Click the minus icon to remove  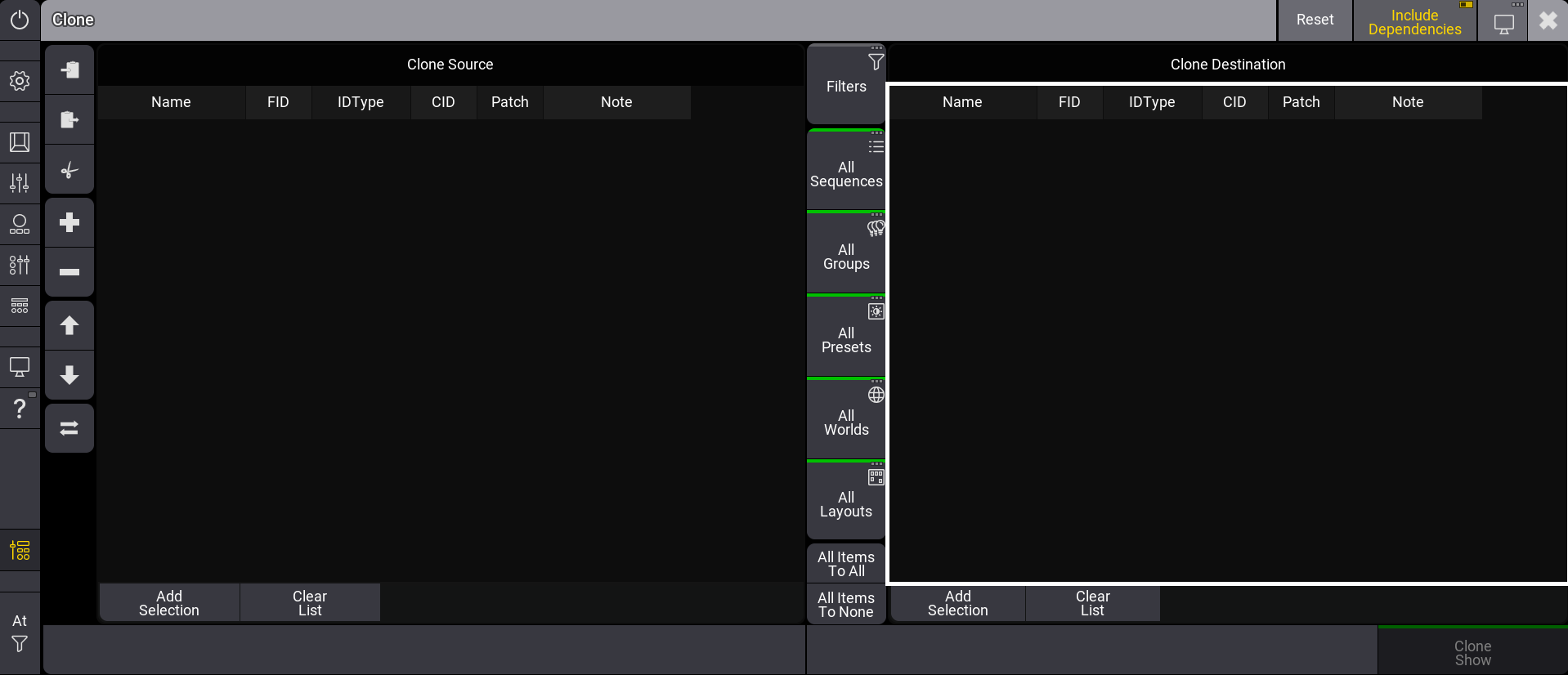pyautogui.click(x=69, y=272)
